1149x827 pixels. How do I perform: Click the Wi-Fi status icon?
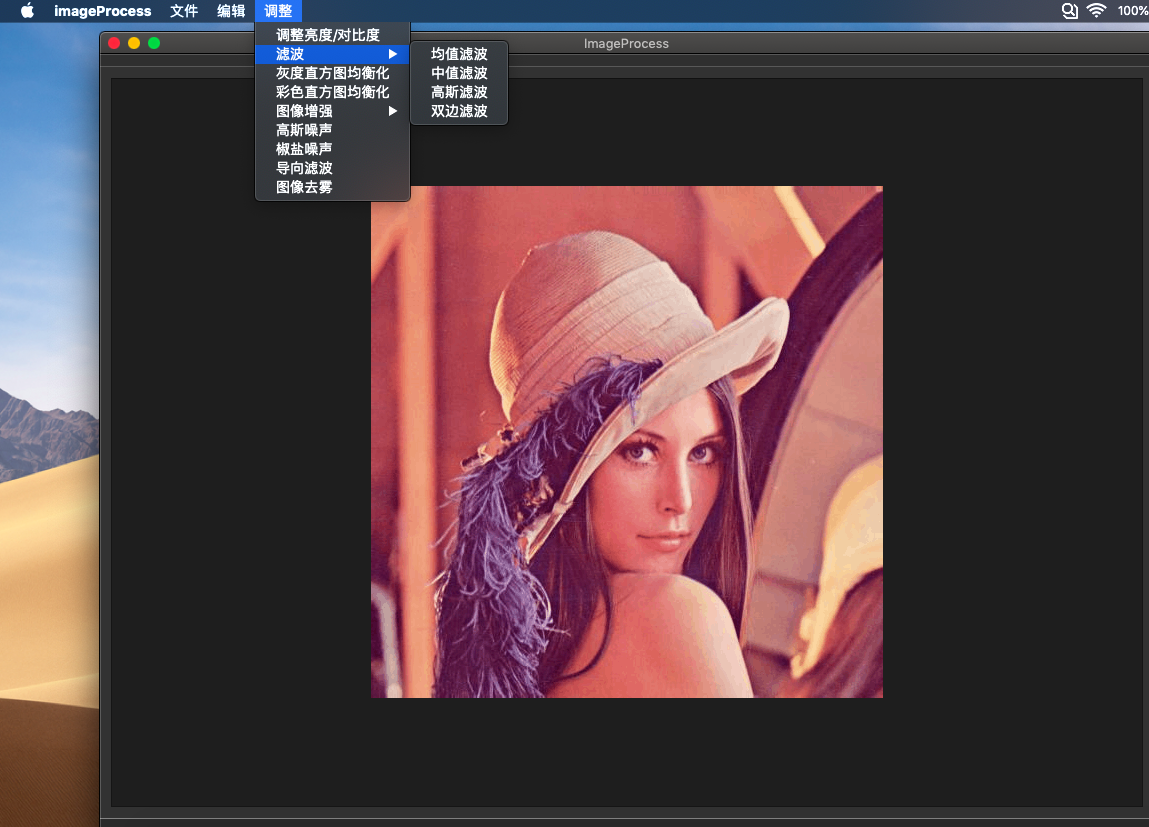(1096, 11)
